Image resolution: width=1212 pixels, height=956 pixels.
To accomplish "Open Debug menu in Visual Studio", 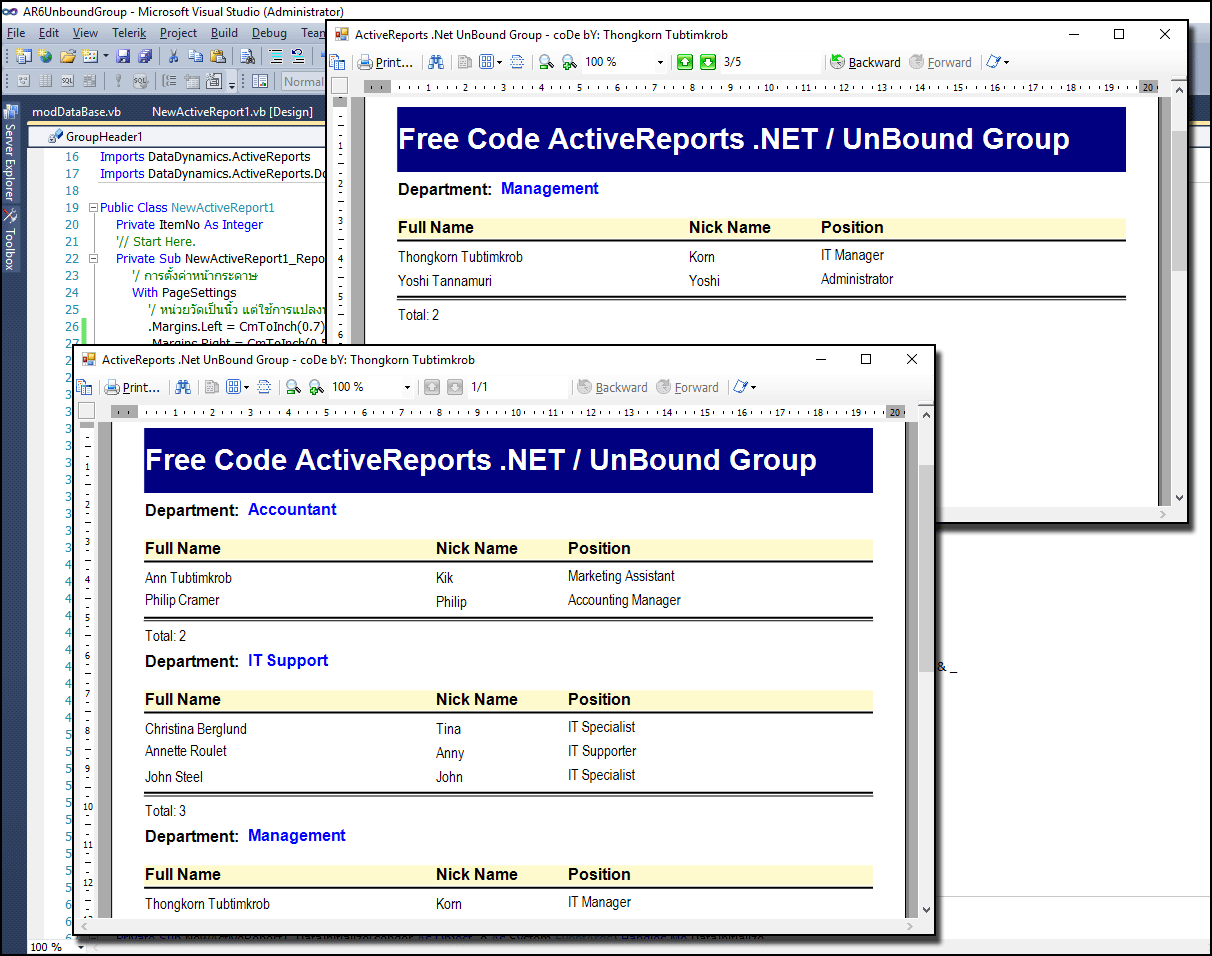I will click(x=269, y=33).
